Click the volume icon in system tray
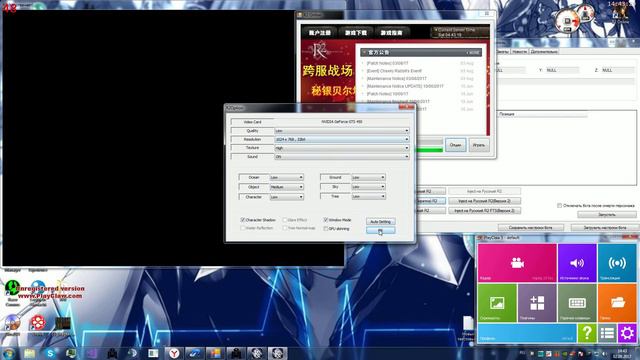Image resolution: width=640 pixels, height=360 pixels. pos(604,353)
